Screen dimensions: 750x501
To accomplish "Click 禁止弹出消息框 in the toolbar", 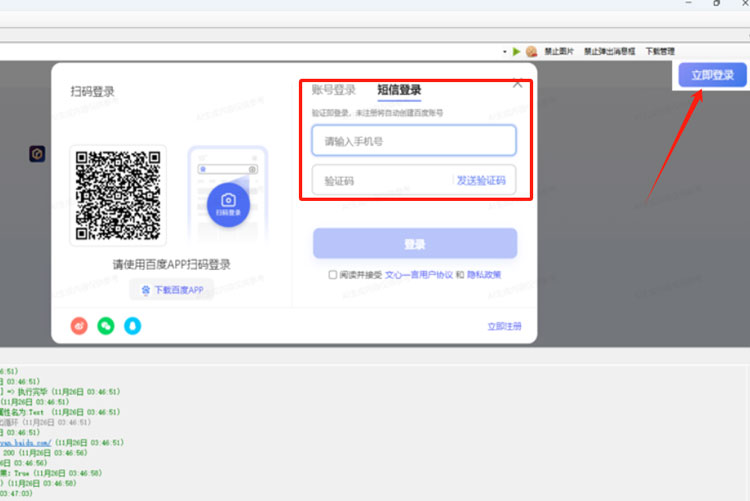I will (x=609, y=51).
